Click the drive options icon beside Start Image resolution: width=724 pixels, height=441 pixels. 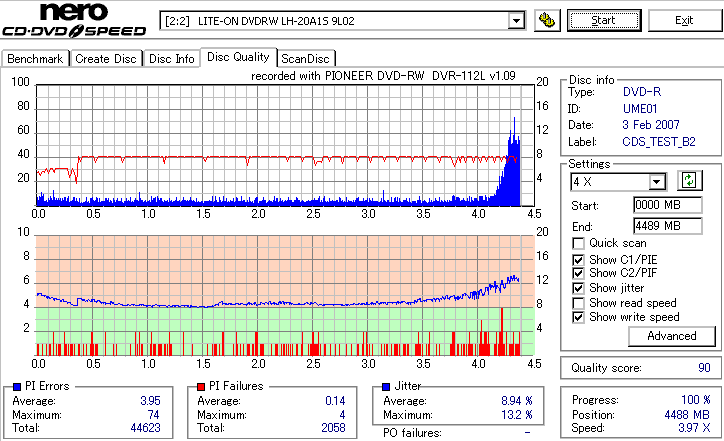[547, 21]
